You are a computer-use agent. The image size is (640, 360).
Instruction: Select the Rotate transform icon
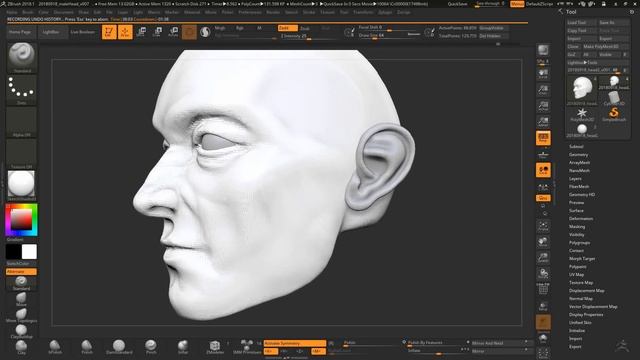173,32
